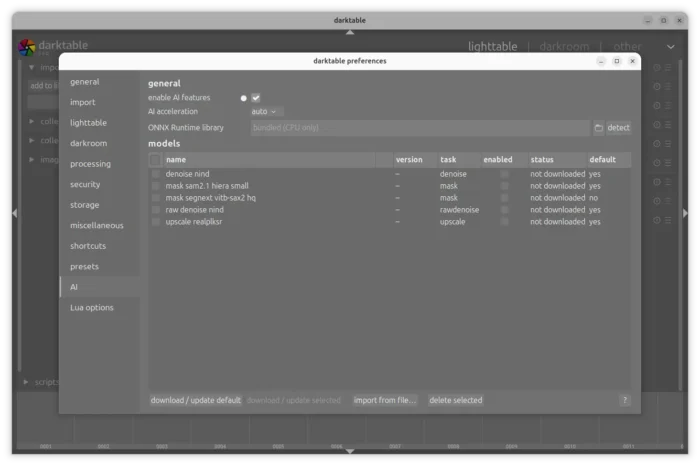This screenshot has width=700, height=466.
Task: Click 'not downloaded' status of denoise nind
Action: (x=558, y=174)
